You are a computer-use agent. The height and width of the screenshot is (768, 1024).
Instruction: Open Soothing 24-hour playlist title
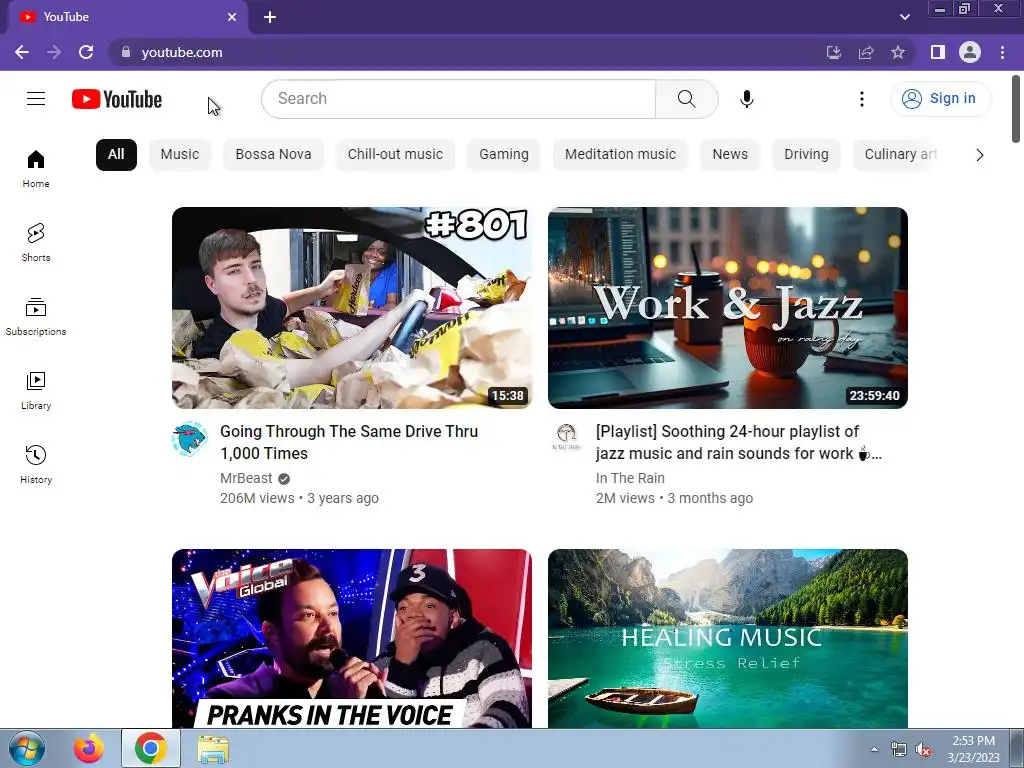click(739, 442)
